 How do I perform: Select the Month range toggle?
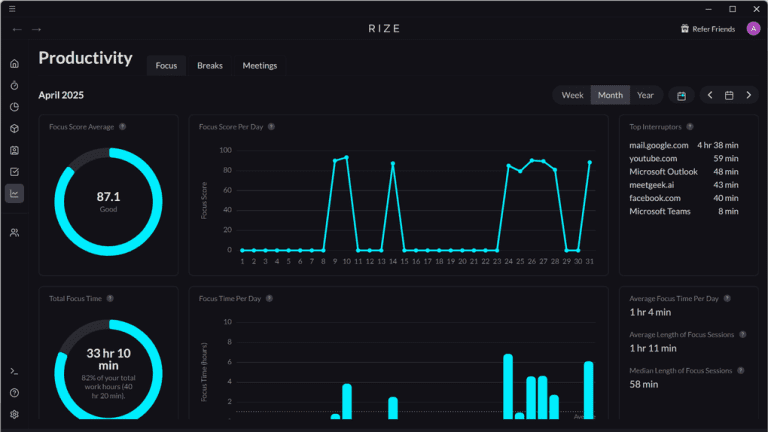(610, 95)
